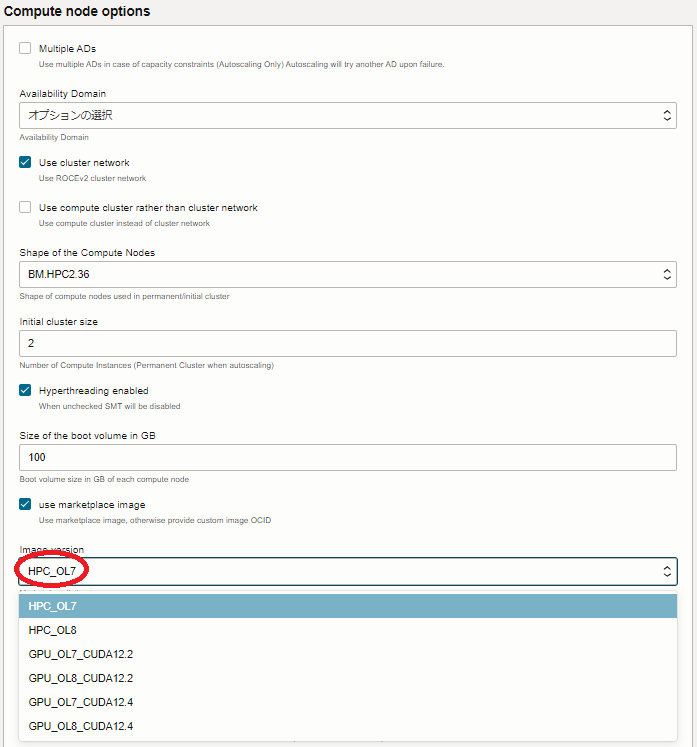This screenshot has height=747, width=697.
Task: Choose GPU_OL7_CUDA12.4 image version
Action: tap(347, 703)
